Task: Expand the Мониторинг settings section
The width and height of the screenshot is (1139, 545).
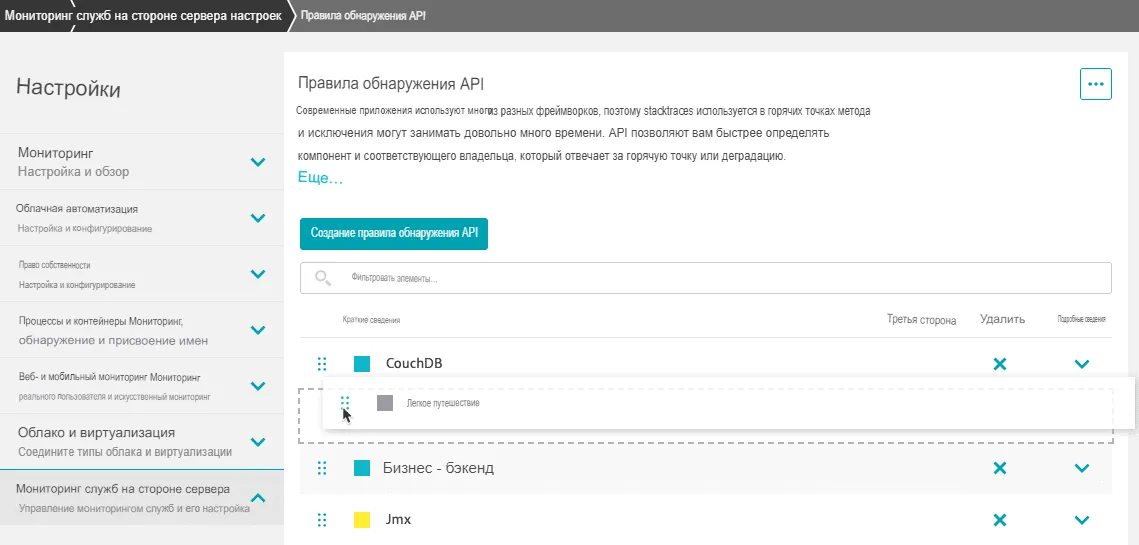Action: (x=257, y=162)
